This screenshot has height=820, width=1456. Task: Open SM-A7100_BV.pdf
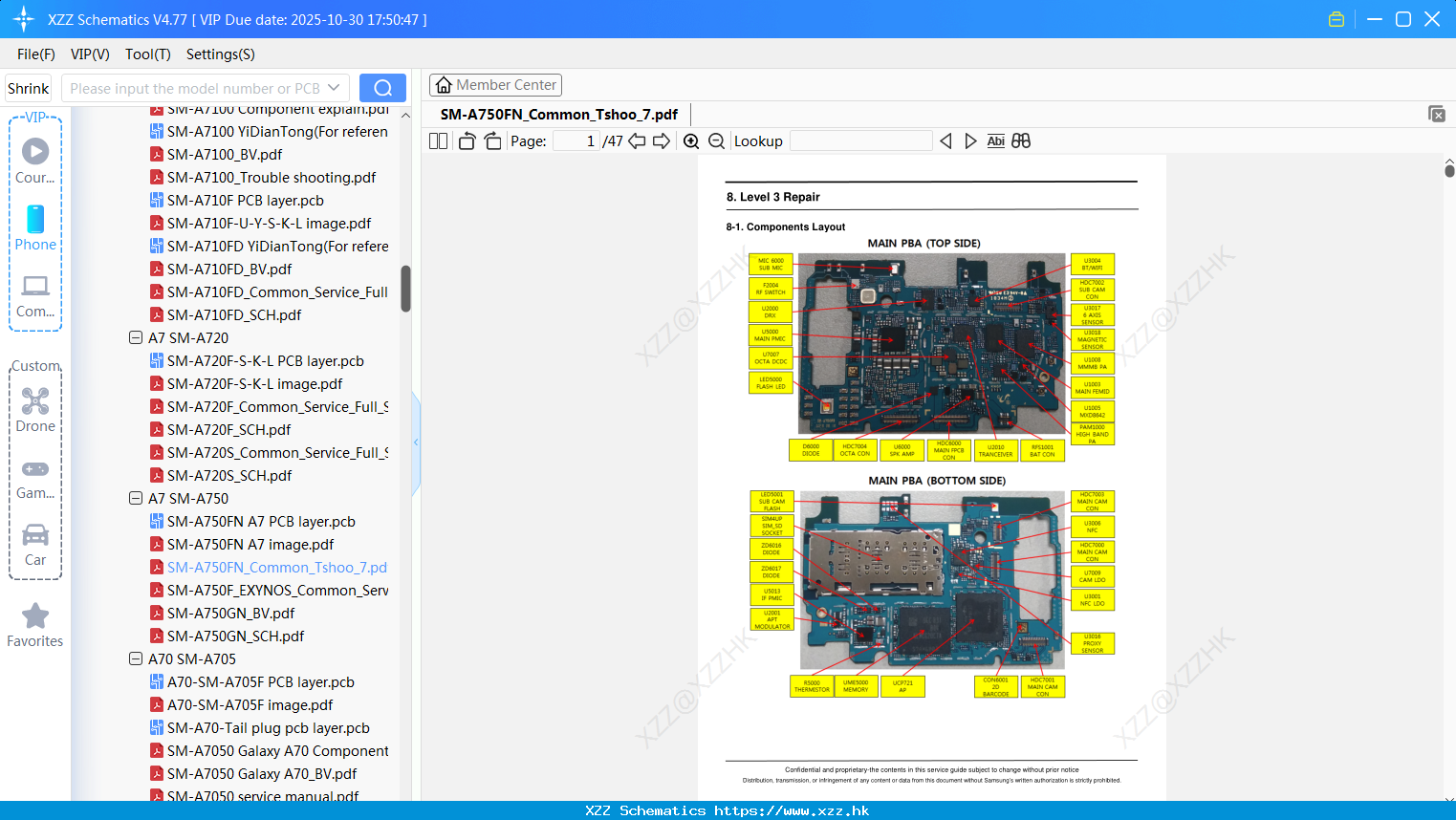(x=225, y=154)
